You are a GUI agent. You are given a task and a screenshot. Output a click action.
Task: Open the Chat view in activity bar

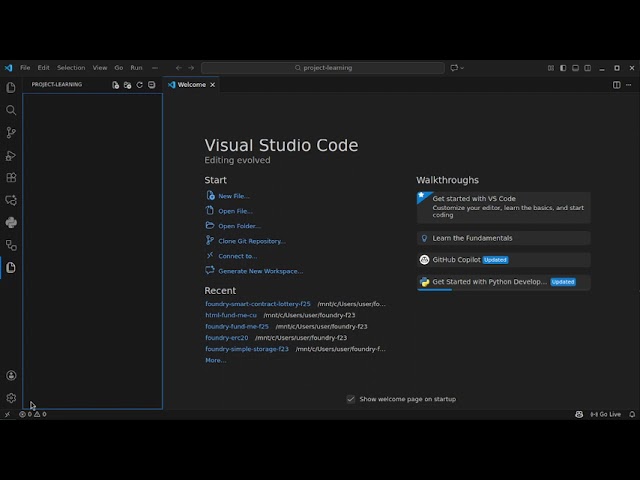pos(11,200)
